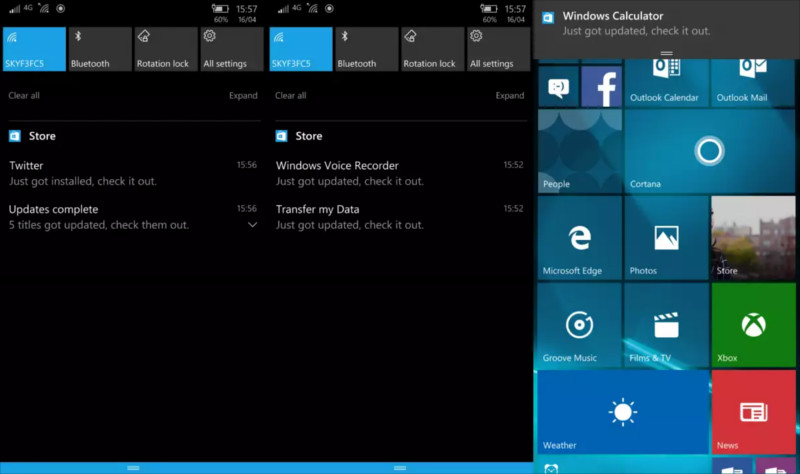Open the People tile

coord(580,151)
